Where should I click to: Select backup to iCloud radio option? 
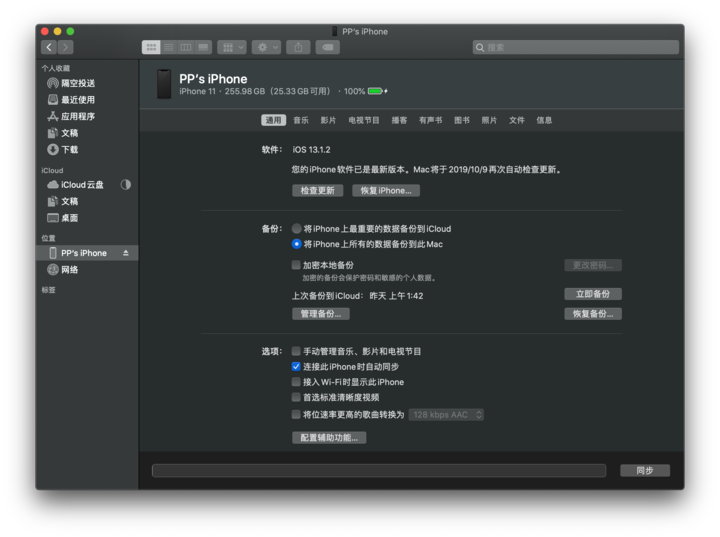pos(297,229)
